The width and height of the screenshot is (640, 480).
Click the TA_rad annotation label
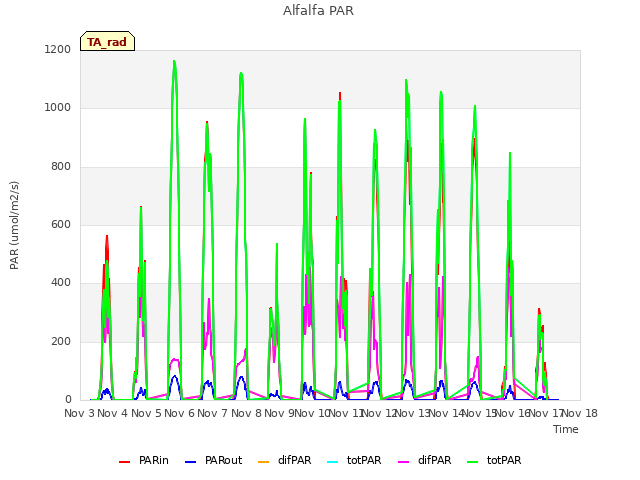click(107, 41)
